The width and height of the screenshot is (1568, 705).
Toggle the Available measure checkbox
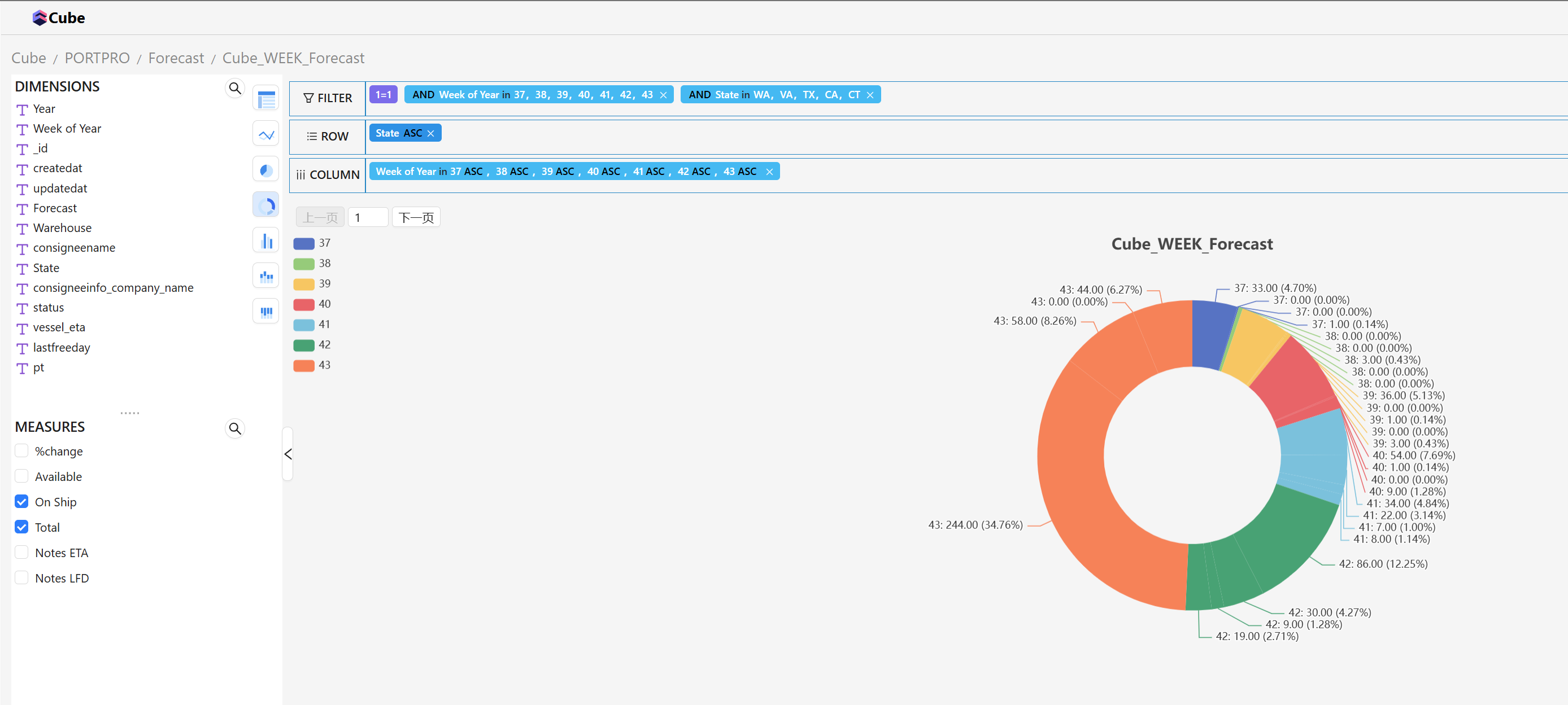click(x=22, y=476)
